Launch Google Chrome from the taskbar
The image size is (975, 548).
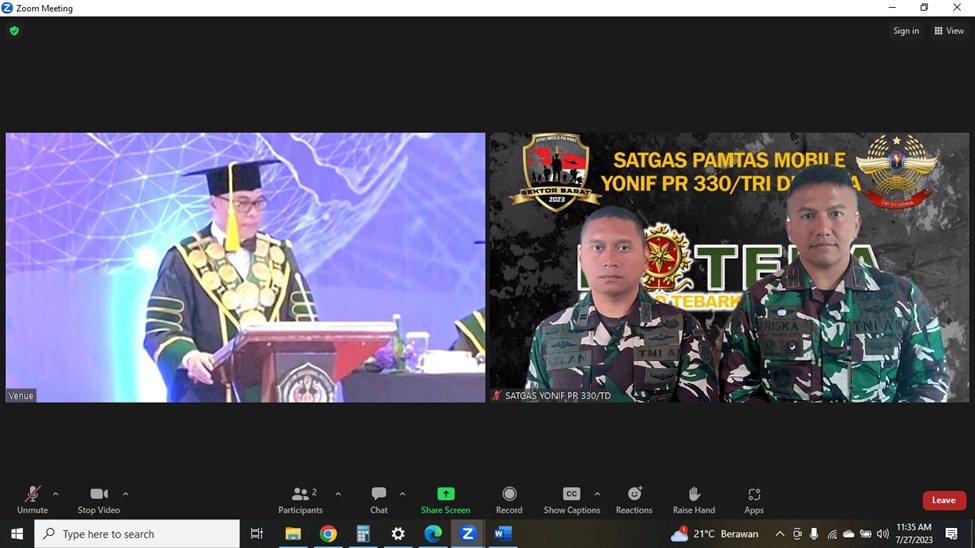328,534
